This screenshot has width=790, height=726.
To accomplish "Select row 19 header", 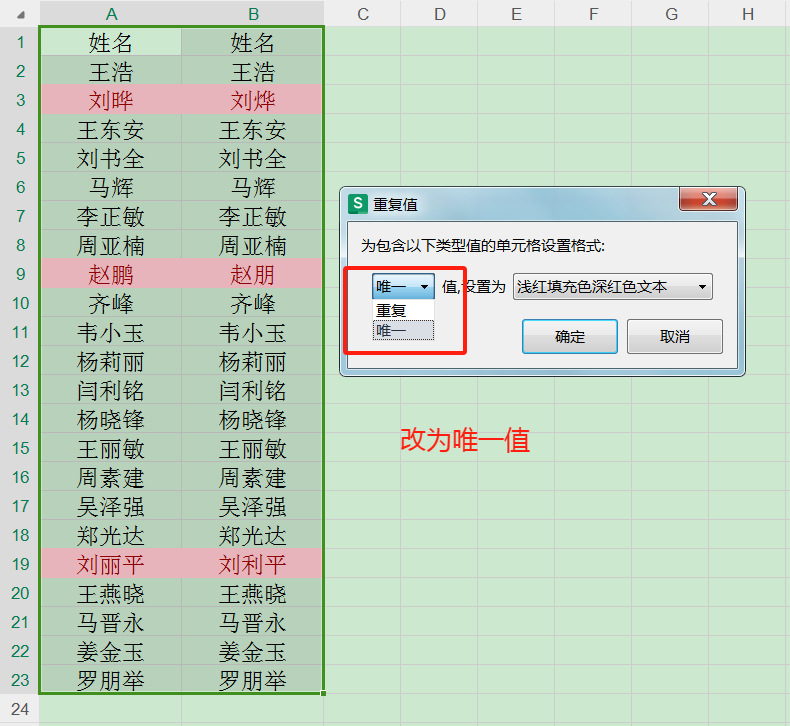I will click(x=20, y=564).
